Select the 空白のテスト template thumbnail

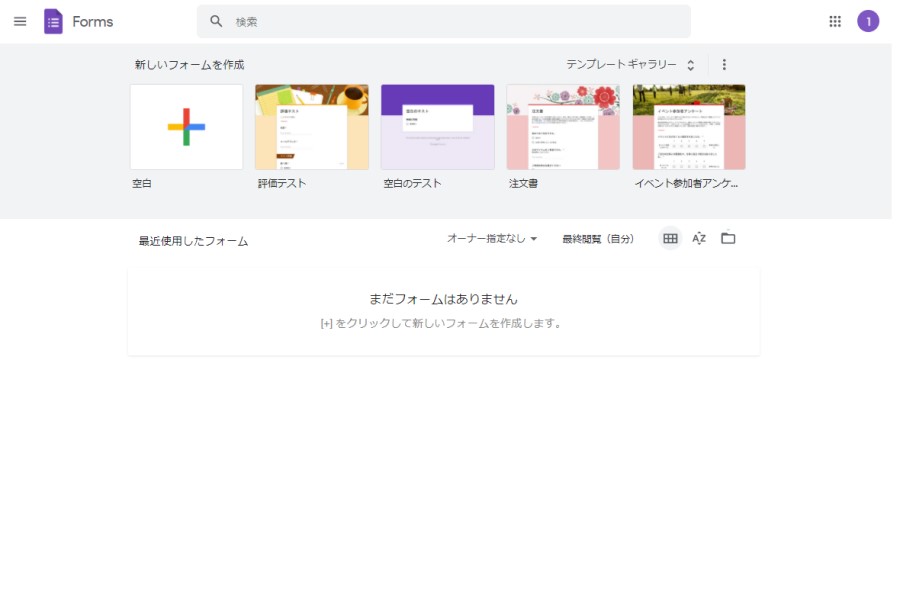437,127
